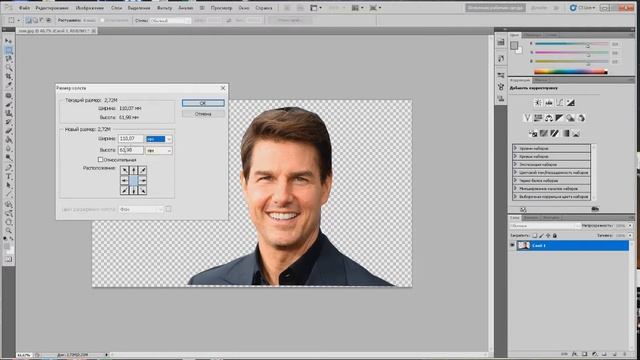Click the foreground color swatch in Color panel

tap(514, 45)
